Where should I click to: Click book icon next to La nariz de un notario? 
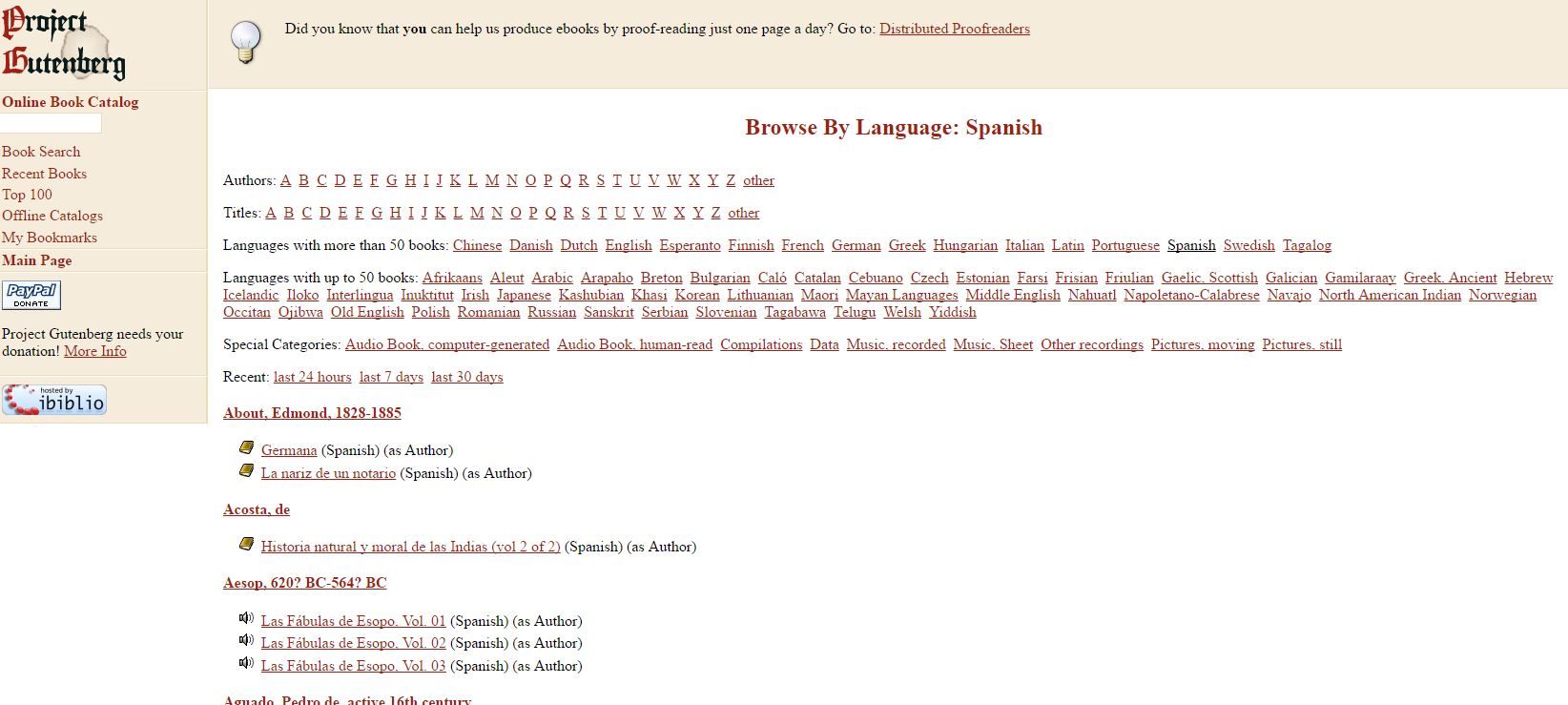tap(247, 470)
